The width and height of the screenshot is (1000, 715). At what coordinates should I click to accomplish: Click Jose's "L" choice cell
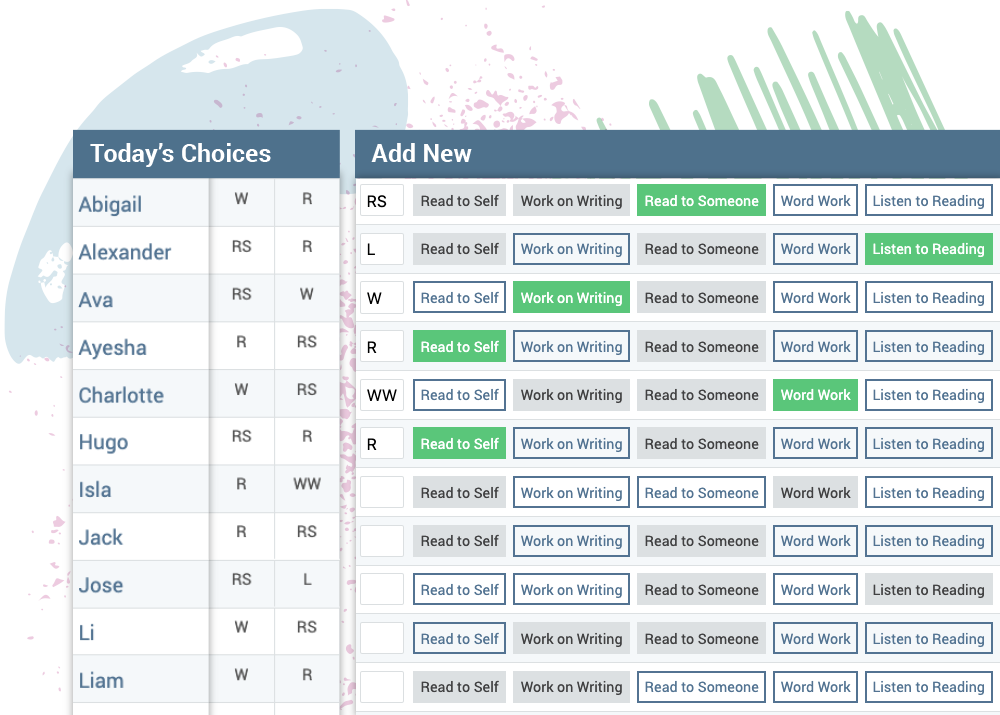click(x=307, y=579)
